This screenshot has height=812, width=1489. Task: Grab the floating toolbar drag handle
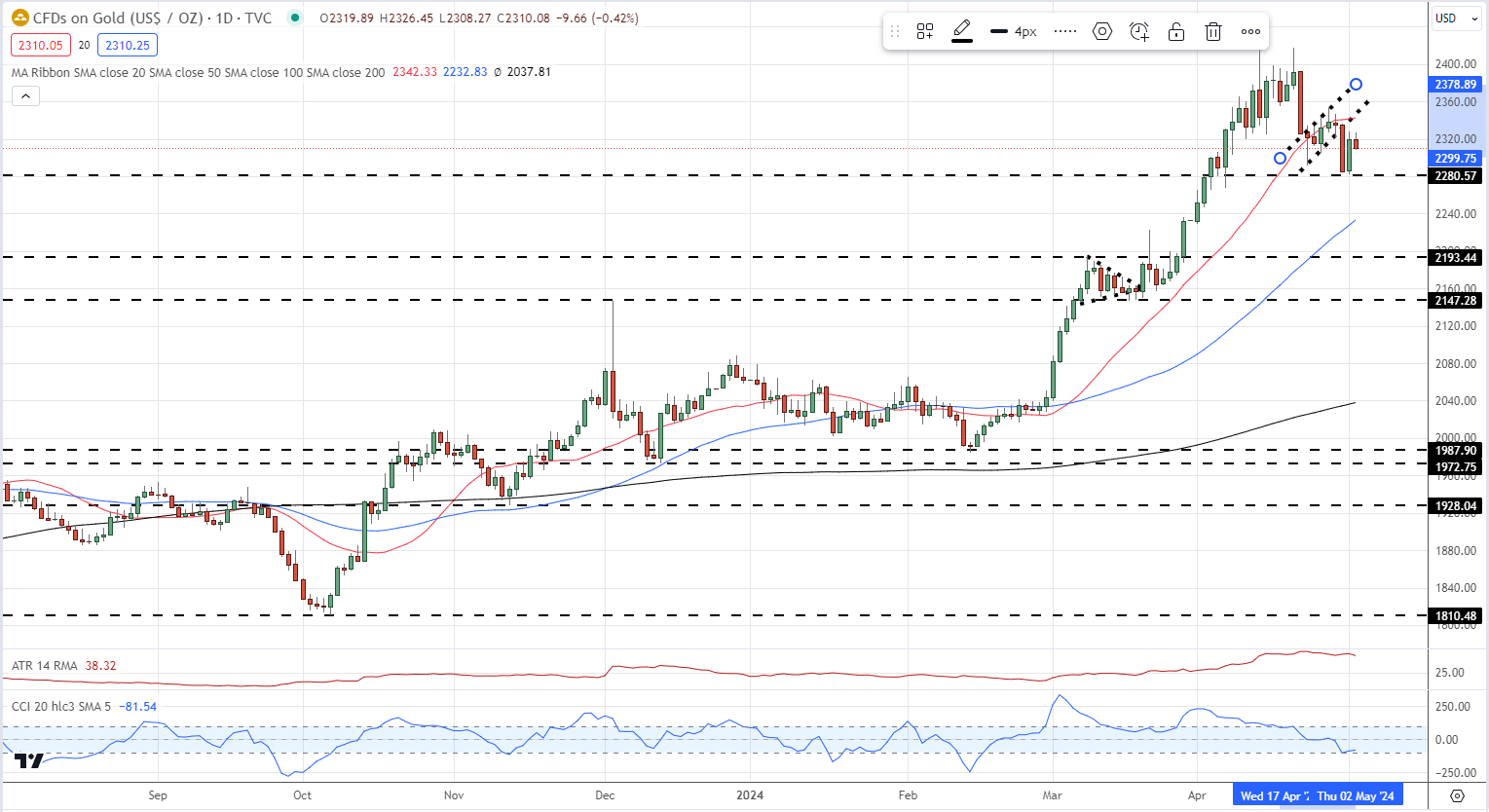[x=895, y=31]
